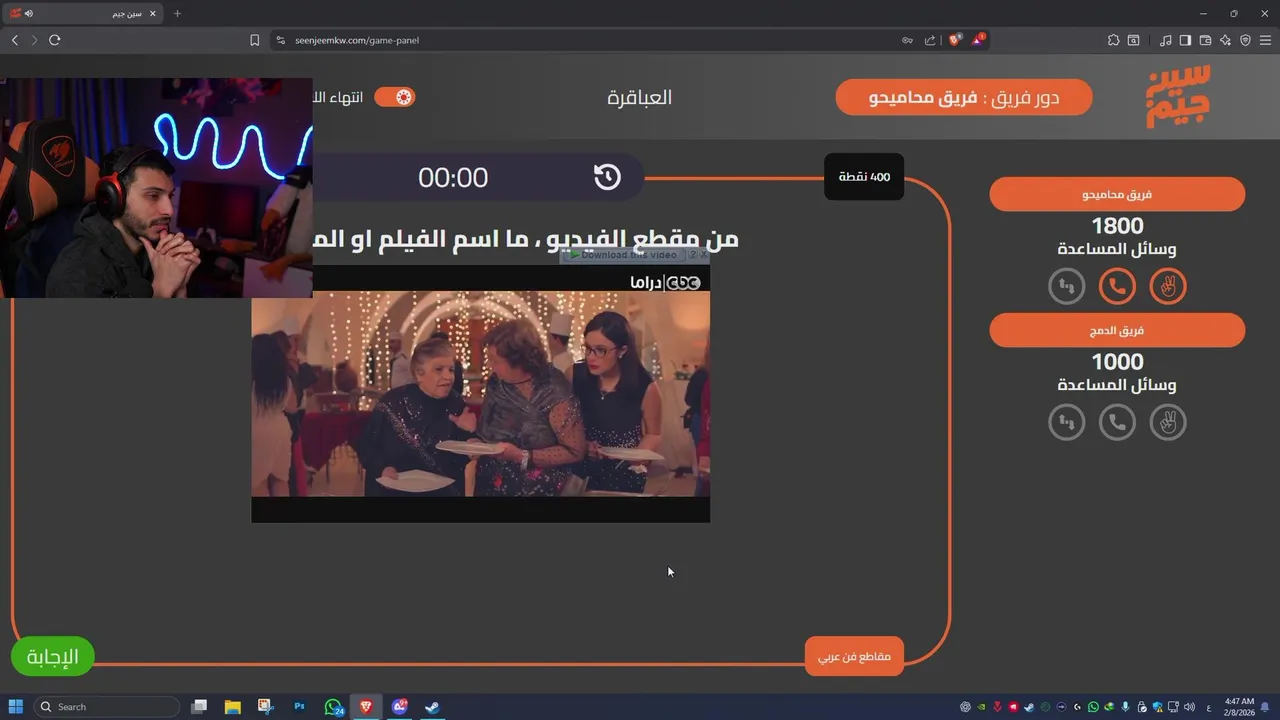This screenshot has height=720, width=1280.
Task: Open the browser hamburger main menu
Action: 1265,40
